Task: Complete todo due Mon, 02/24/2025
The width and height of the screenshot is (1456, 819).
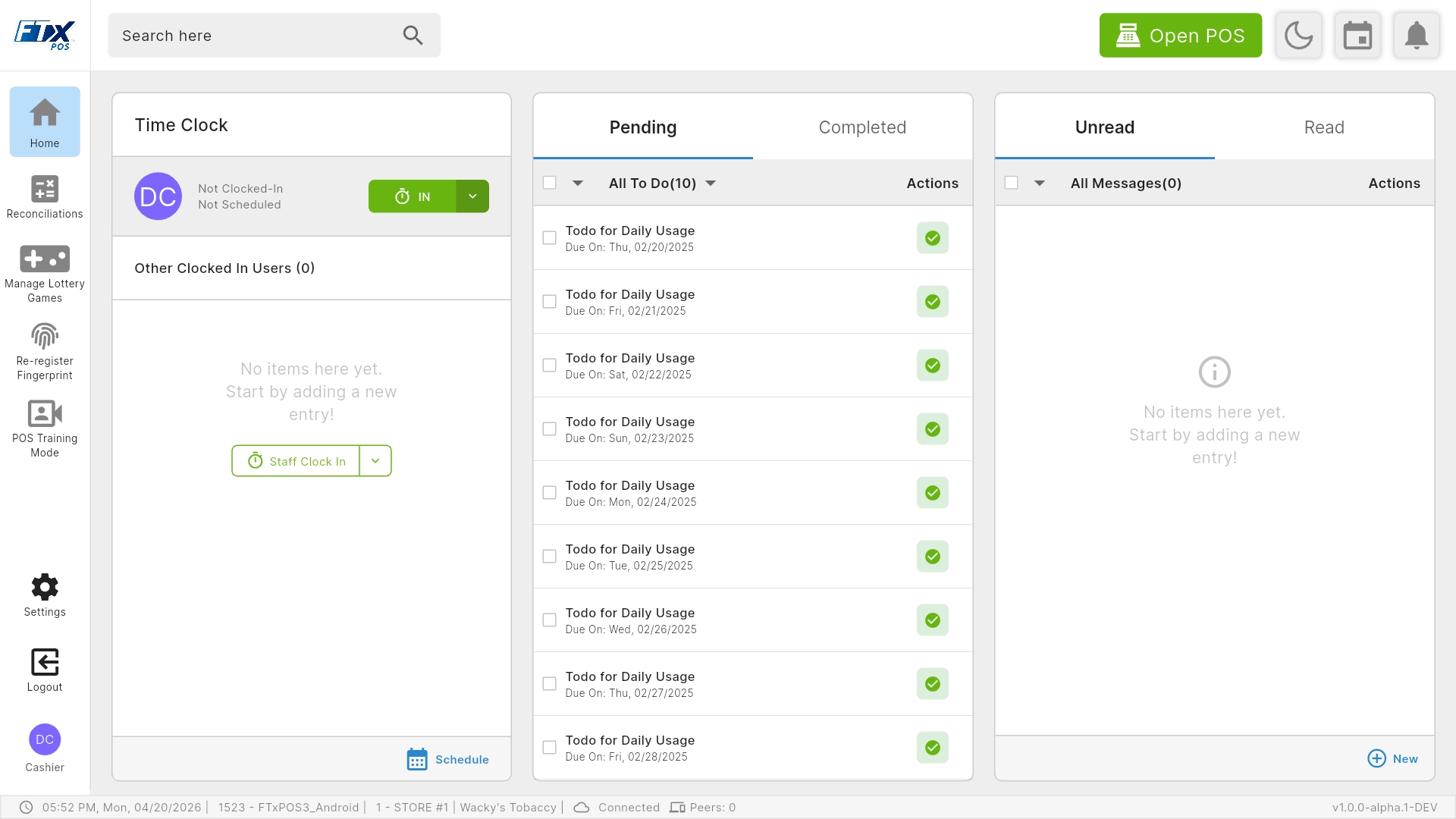Action: (x=932, y=493)
